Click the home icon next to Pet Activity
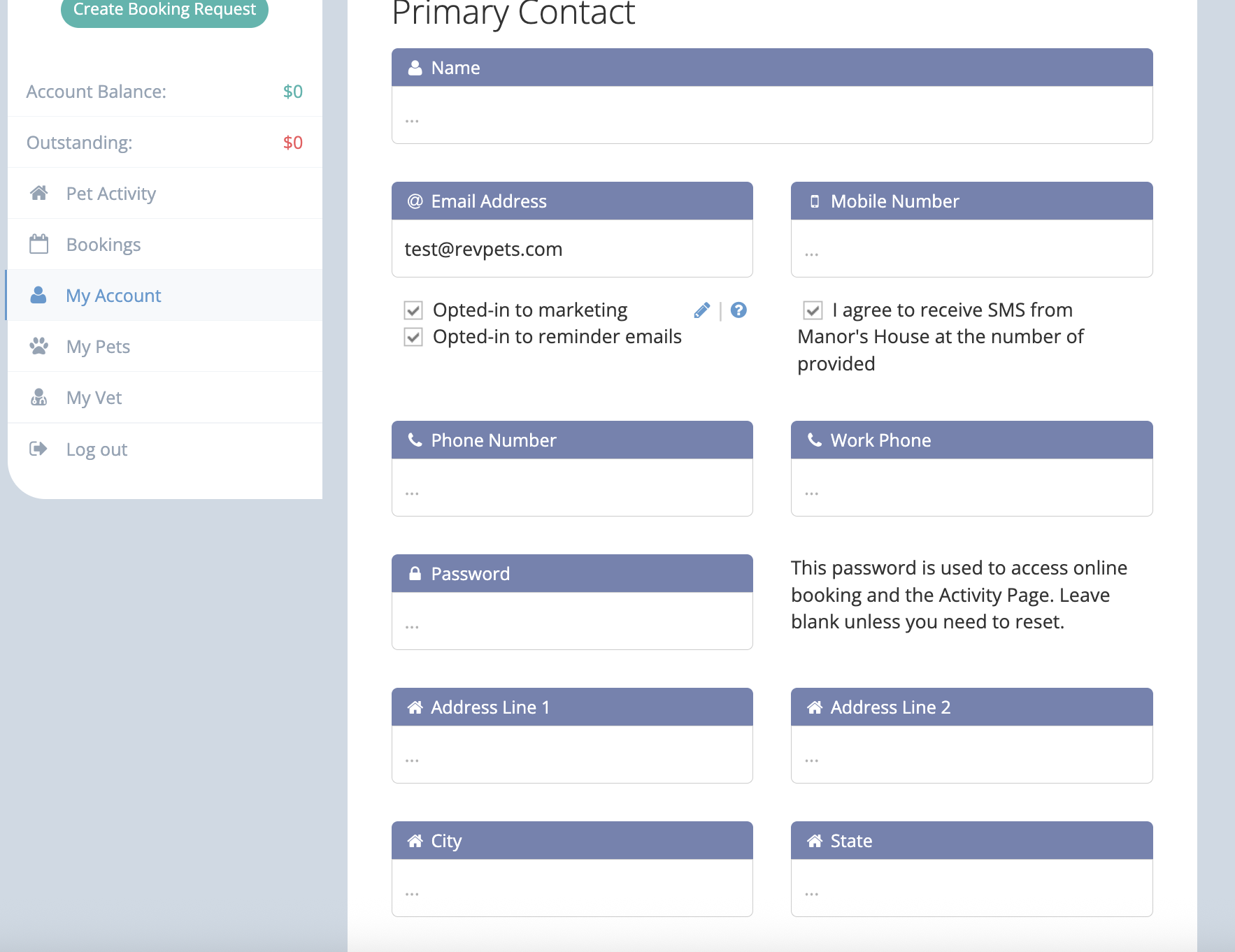Image resolution: width=1235 pixels, height=952 pixels. (39, 193)
